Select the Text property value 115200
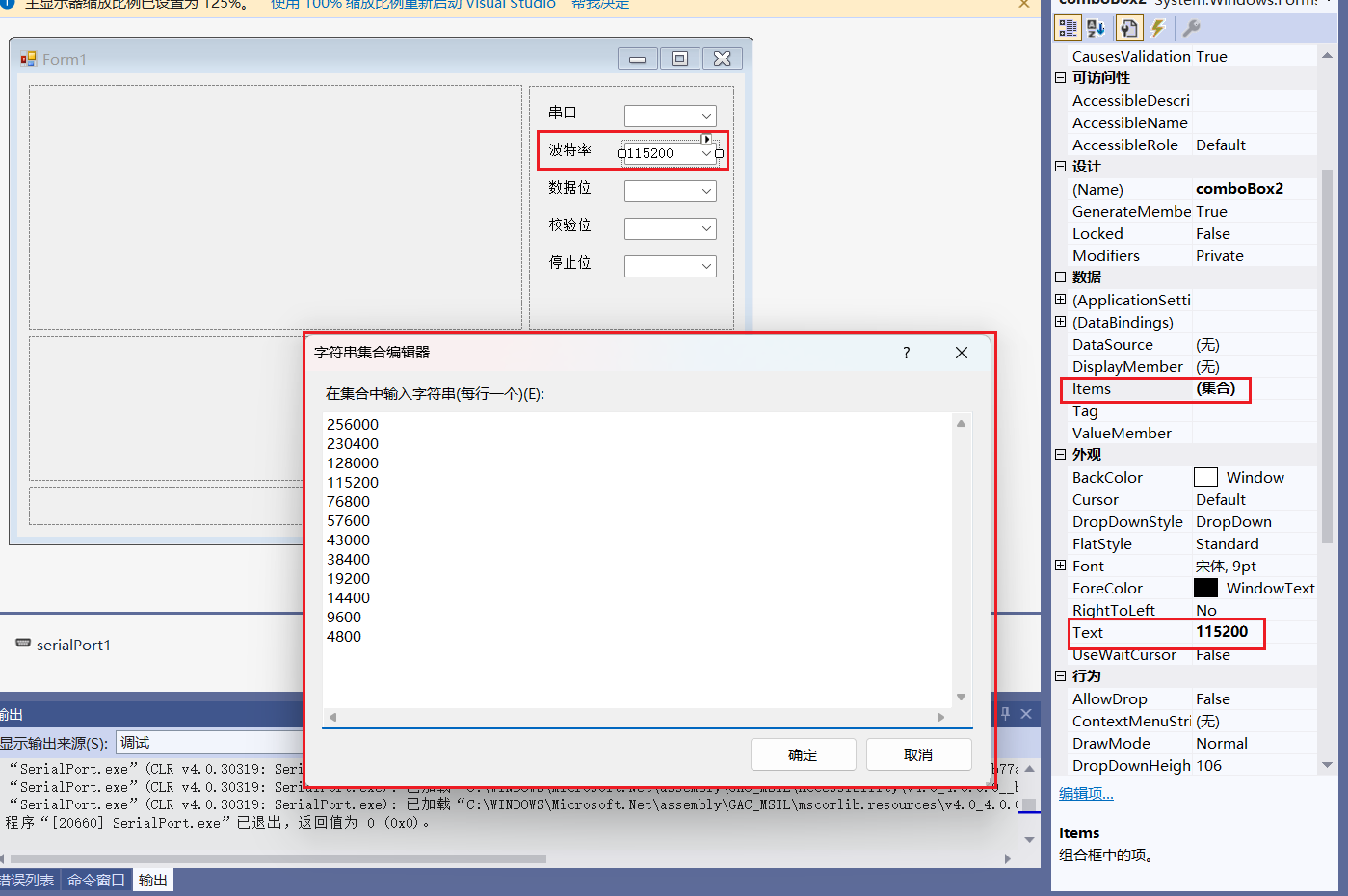 coord(1222,632)
